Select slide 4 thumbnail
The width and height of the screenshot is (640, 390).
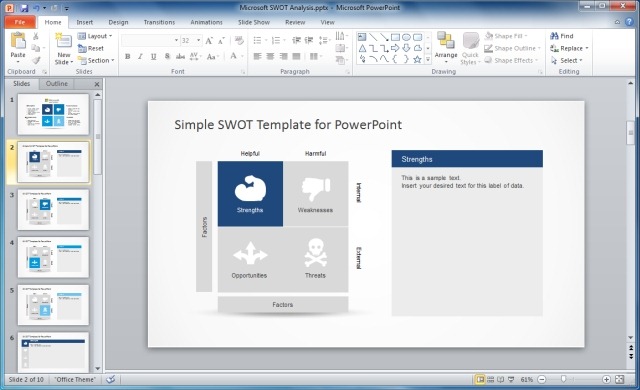[x=53, y=257]
